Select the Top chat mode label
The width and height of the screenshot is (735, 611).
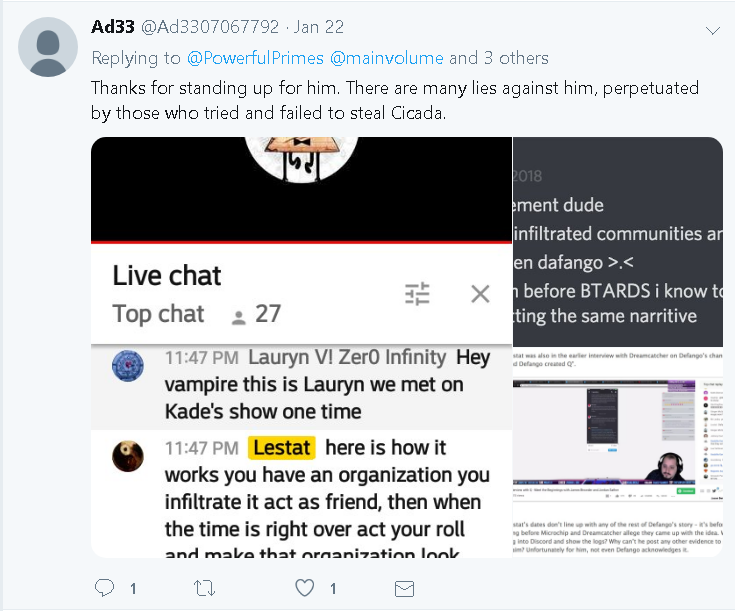158,314
